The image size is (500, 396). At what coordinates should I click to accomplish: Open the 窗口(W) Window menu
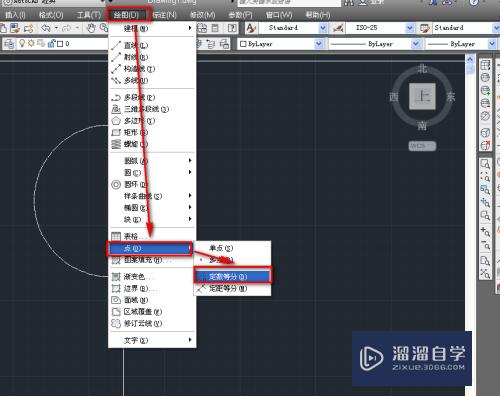(x=279, y=15)
